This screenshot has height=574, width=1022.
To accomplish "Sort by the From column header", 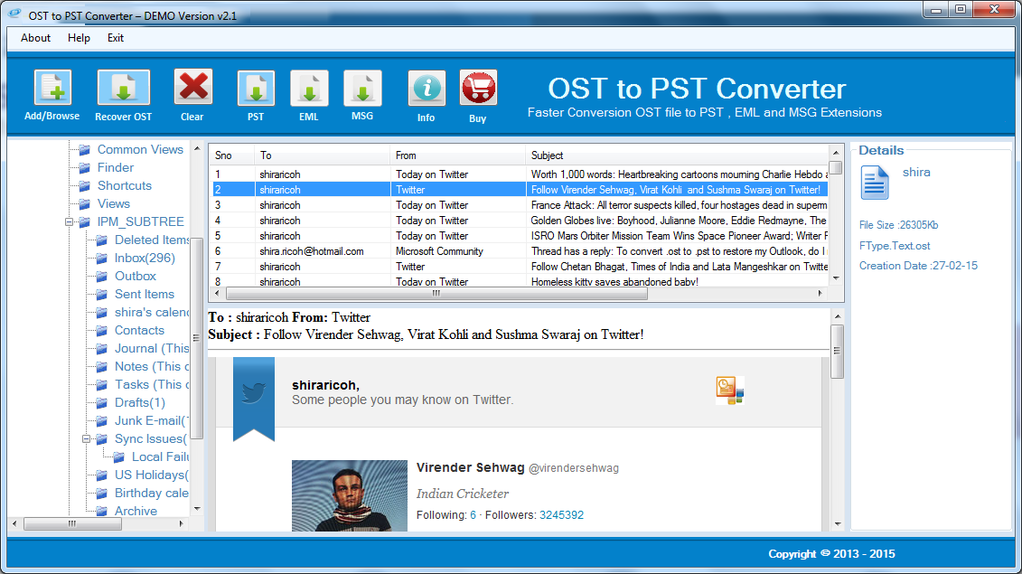I will pyautogui.click(x=458, y=155).
